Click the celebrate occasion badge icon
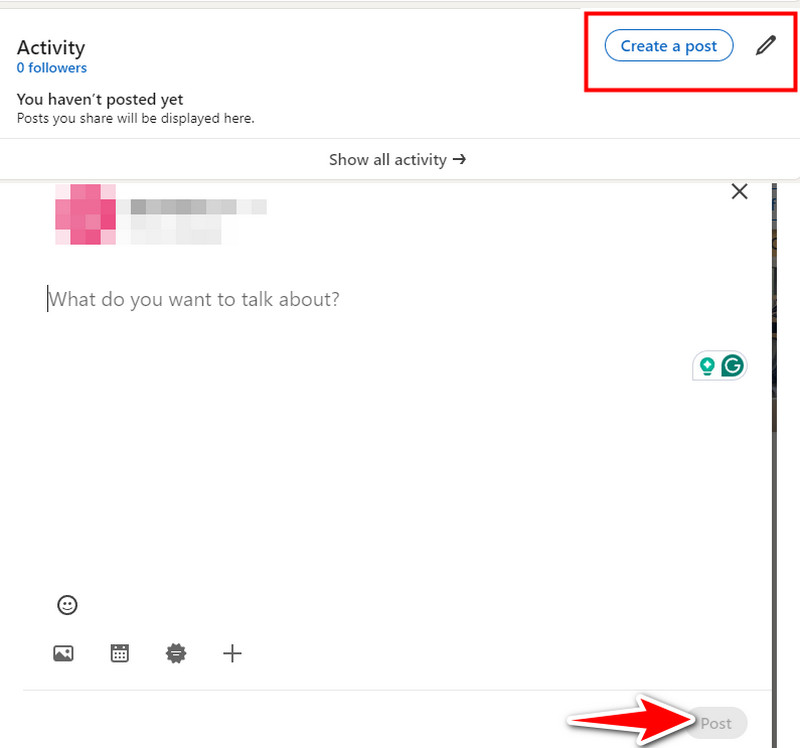Viewport: 800px width, 748px height. 176,653
